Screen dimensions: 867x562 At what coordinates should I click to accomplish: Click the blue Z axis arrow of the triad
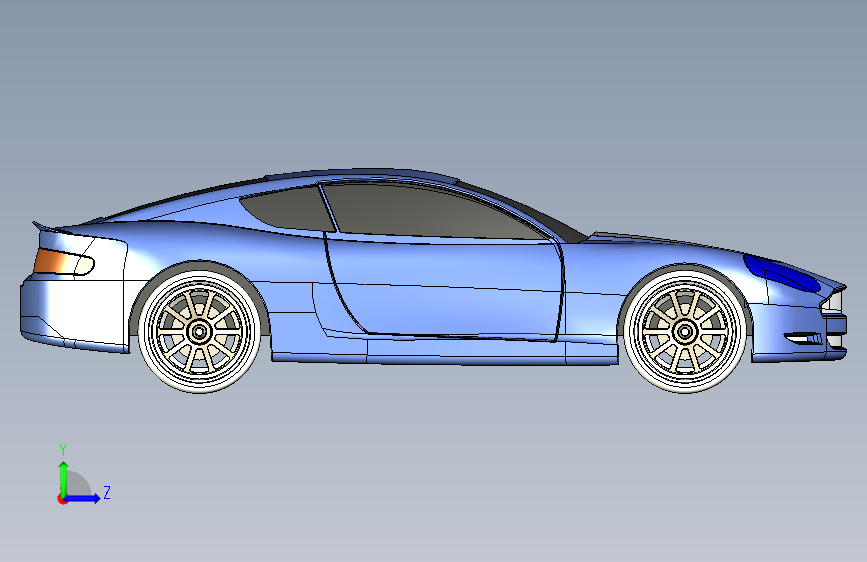(83, 498)
